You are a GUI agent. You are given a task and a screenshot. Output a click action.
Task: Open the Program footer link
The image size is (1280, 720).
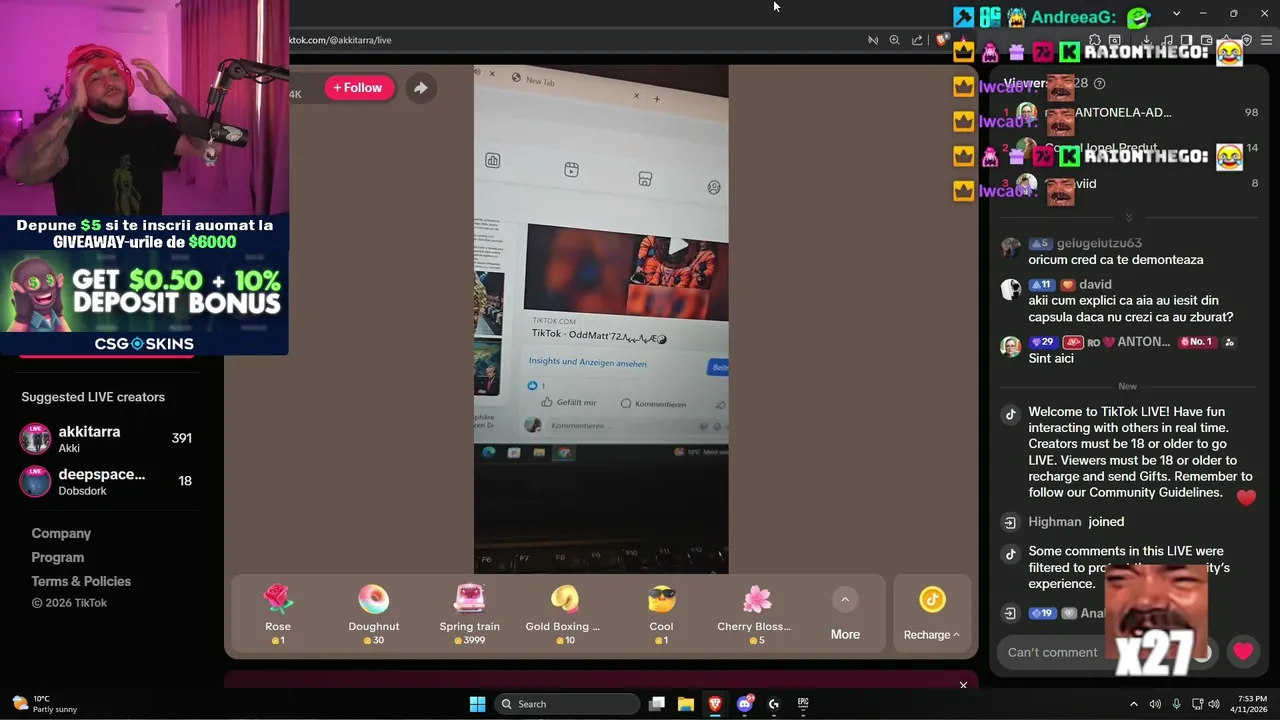pos(58,558)
